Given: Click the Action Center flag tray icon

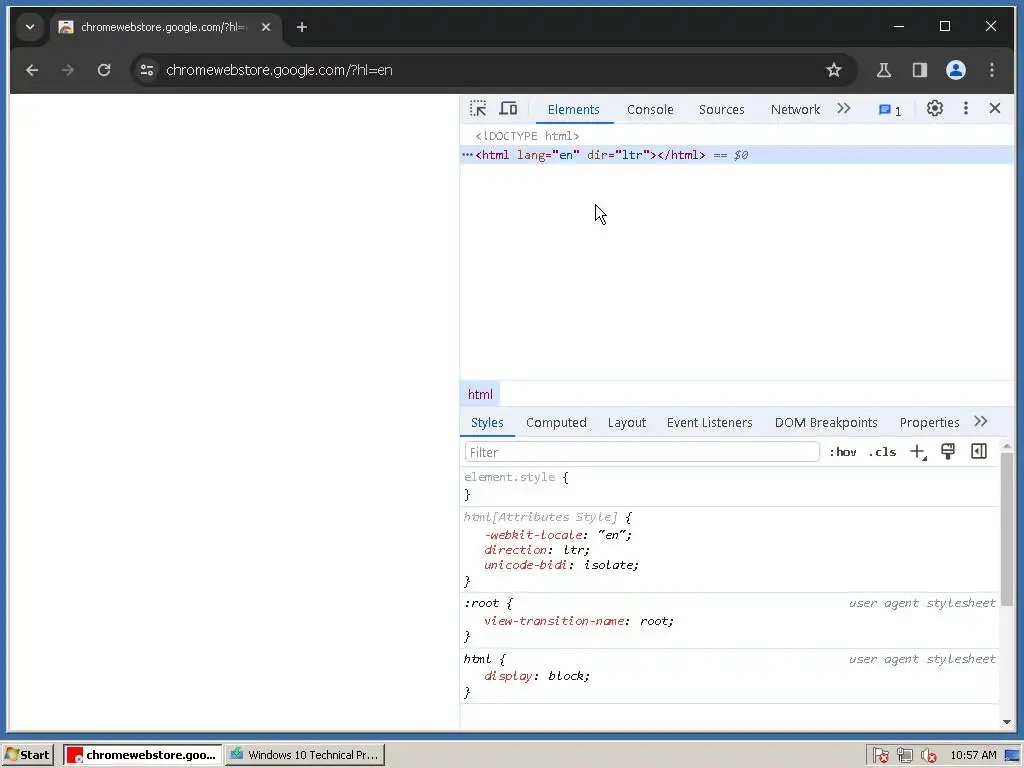Looking at the screenshot, I should (x=880, y=755).
